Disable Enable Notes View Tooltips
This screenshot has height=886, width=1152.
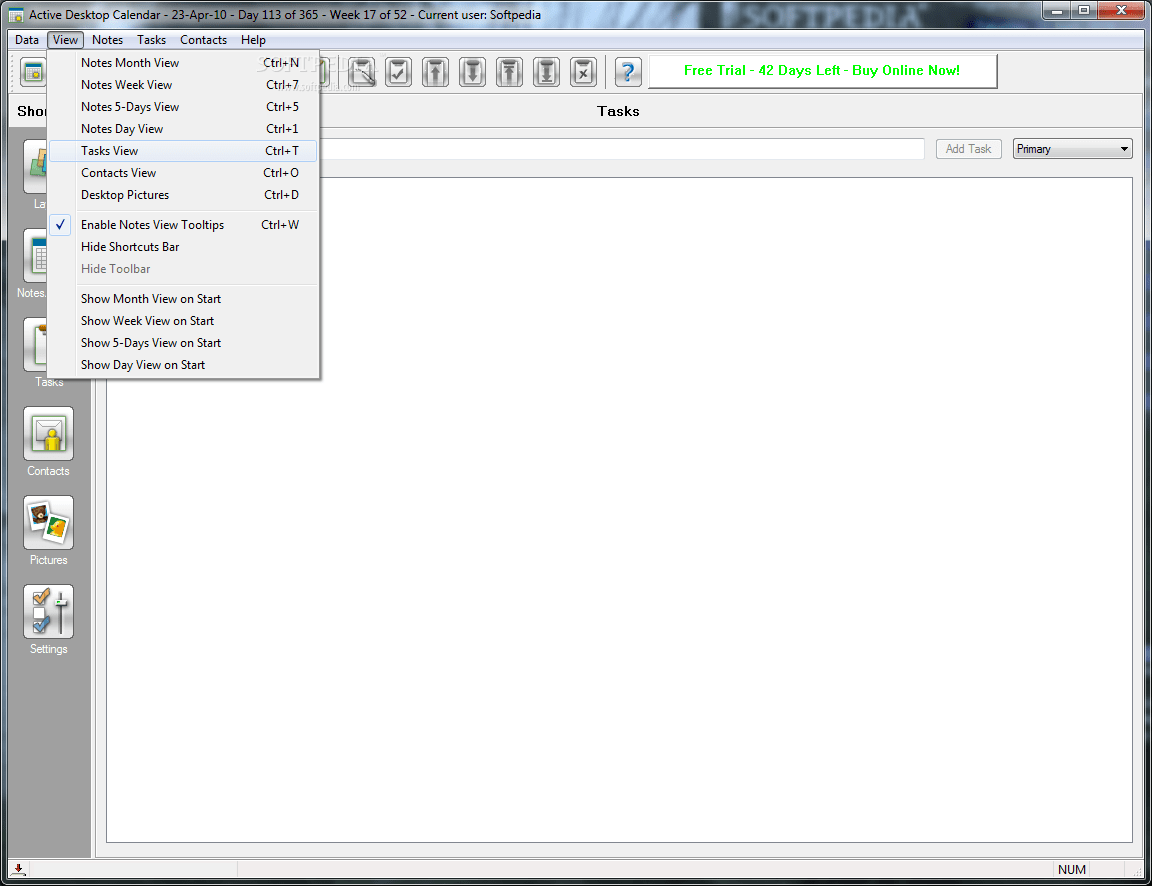pos(153,224)
